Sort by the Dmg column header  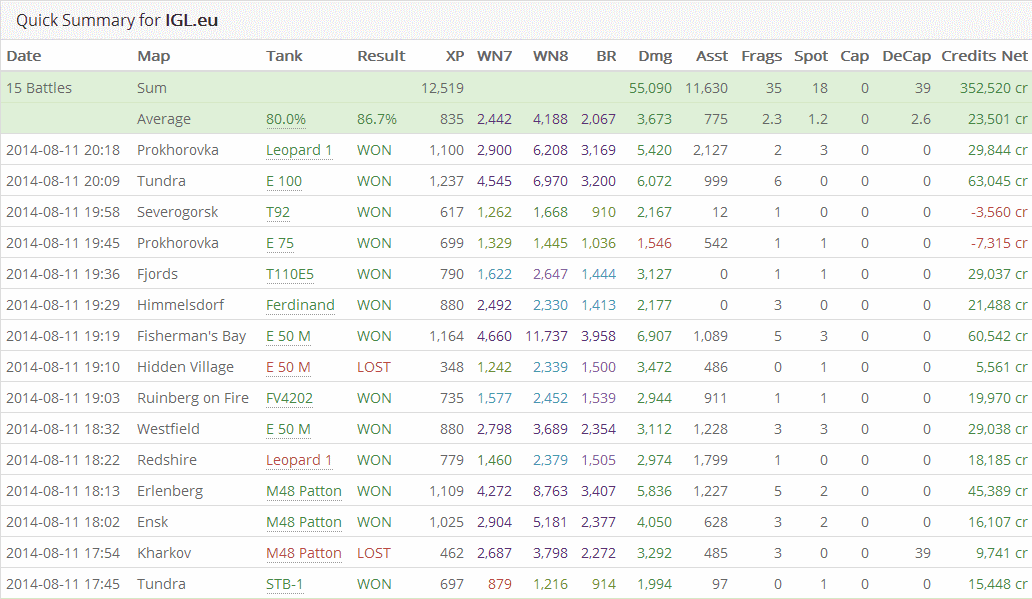[x=655, y=56]
